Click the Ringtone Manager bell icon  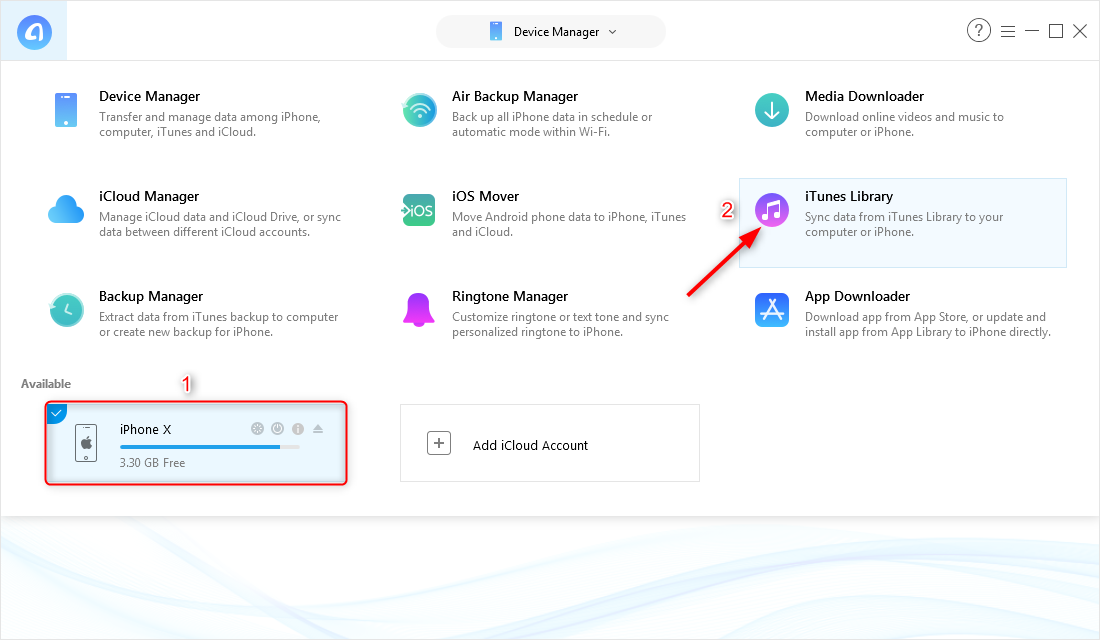[419, 310]
